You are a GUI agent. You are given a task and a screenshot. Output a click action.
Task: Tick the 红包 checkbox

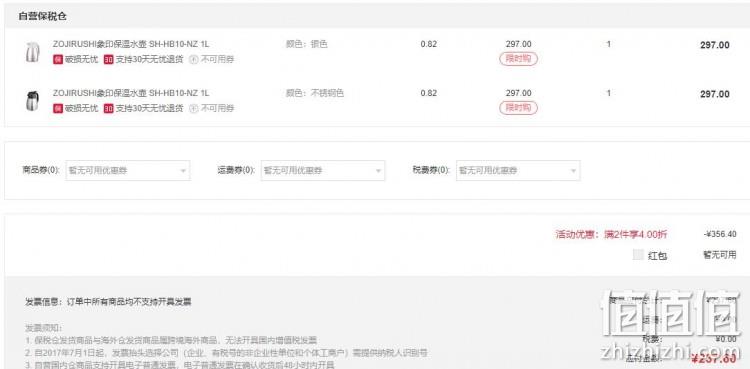(x=638, y=255)
